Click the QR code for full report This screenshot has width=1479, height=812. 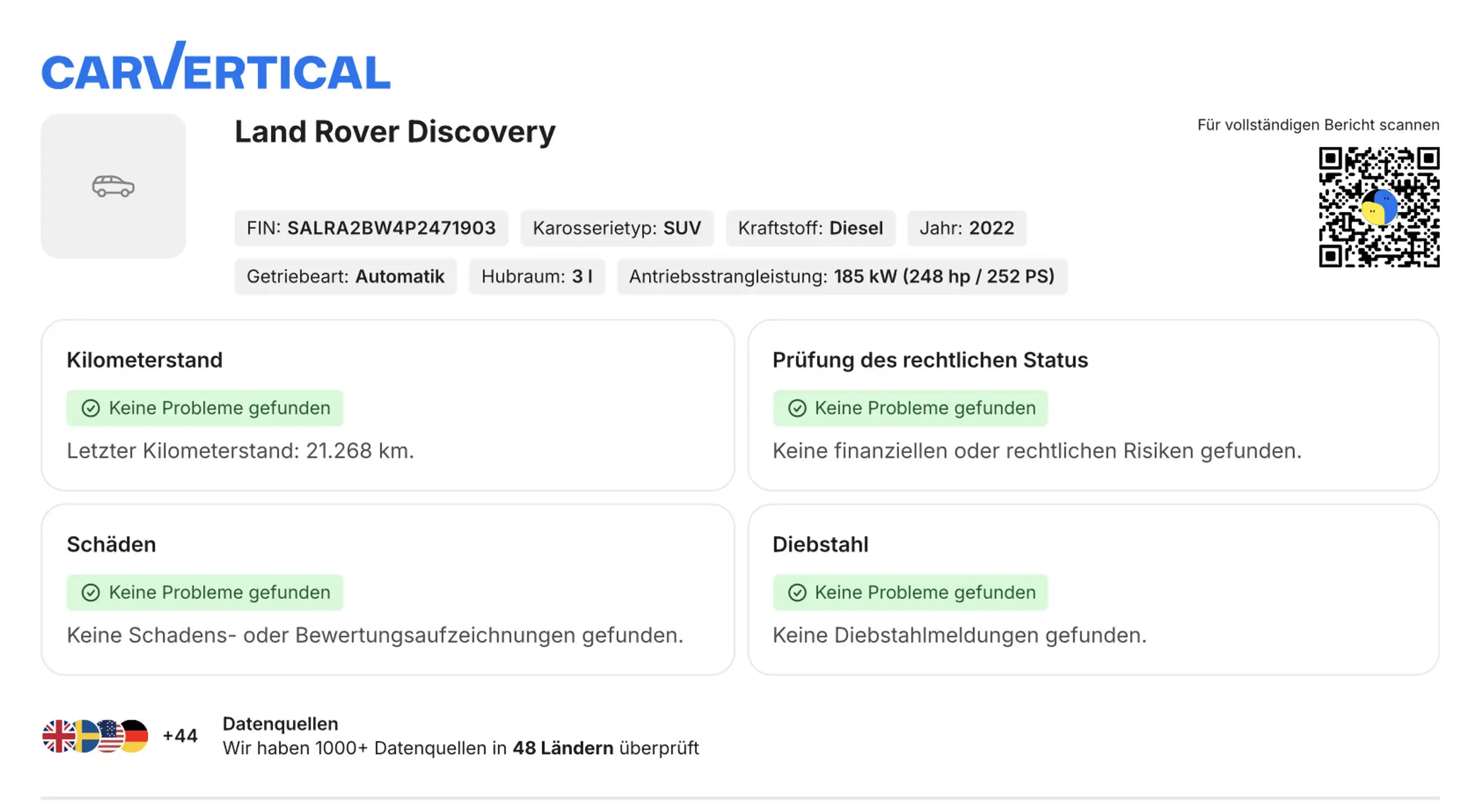pos(1378,207)
